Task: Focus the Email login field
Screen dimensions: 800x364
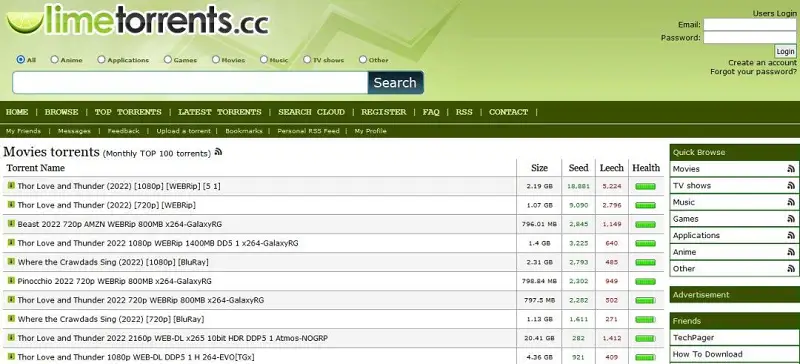Action: [750, 25]
